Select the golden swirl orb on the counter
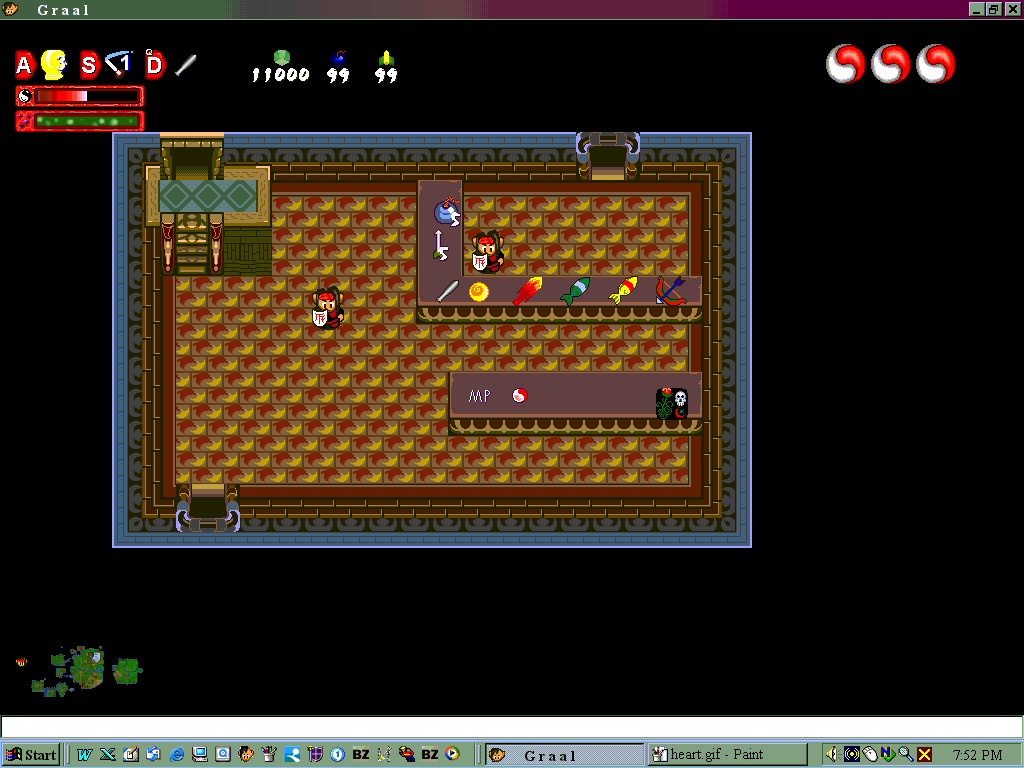 [479, 291]
